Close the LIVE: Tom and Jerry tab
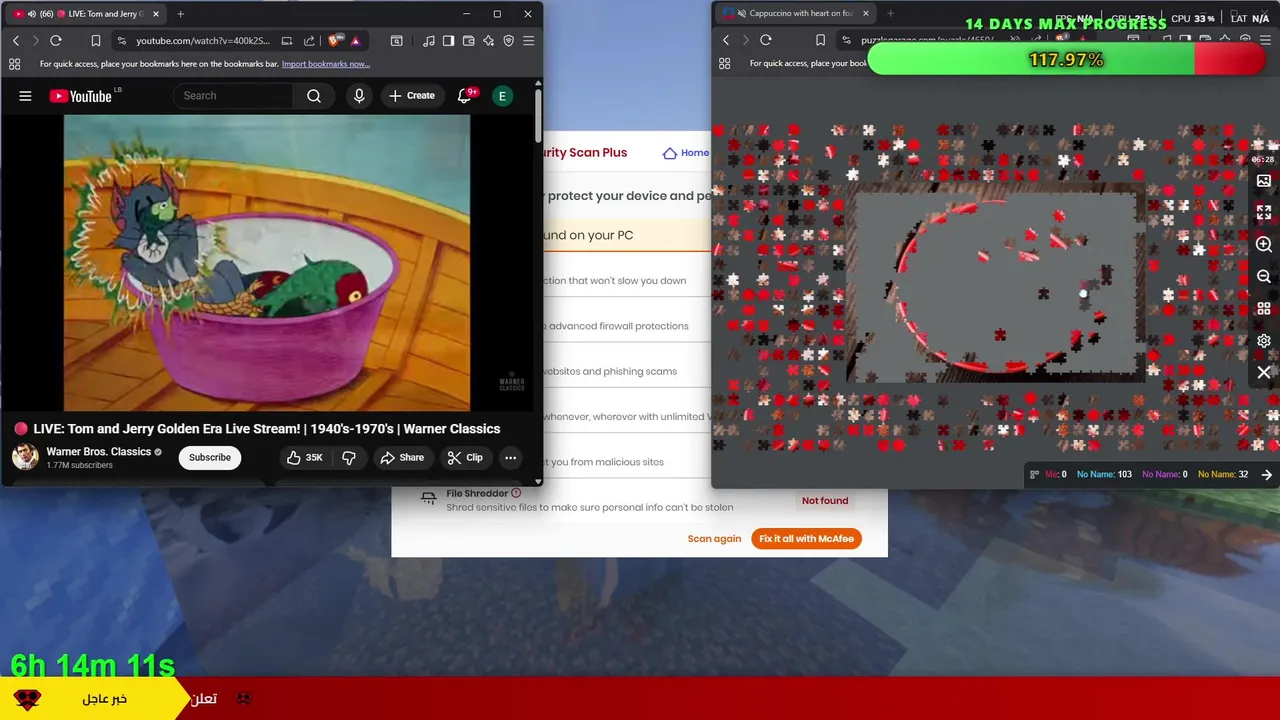The height and width of the screenshot is (720, 1280). point(154,14)
